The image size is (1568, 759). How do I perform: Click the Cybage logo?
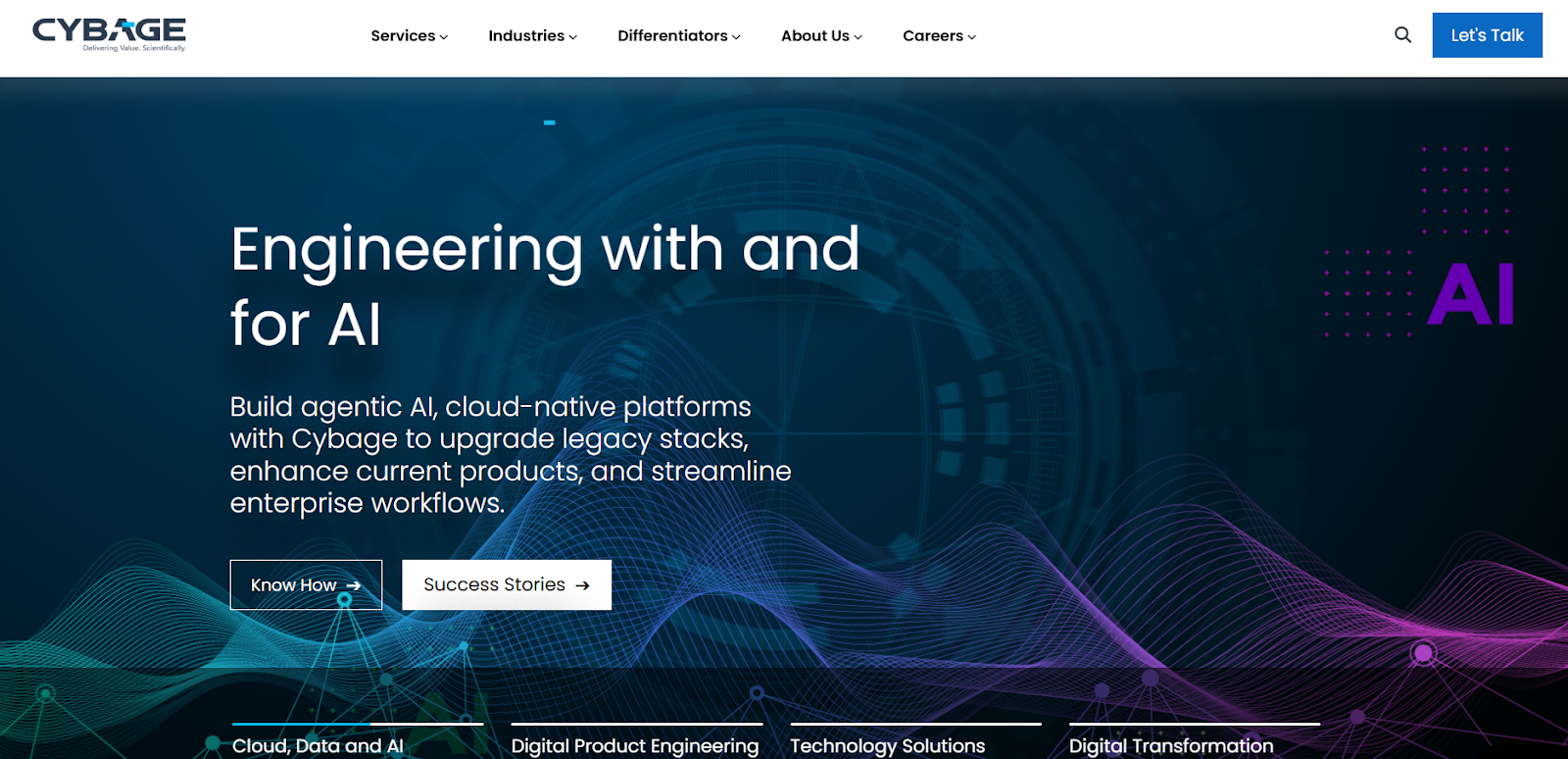[109, 34]
